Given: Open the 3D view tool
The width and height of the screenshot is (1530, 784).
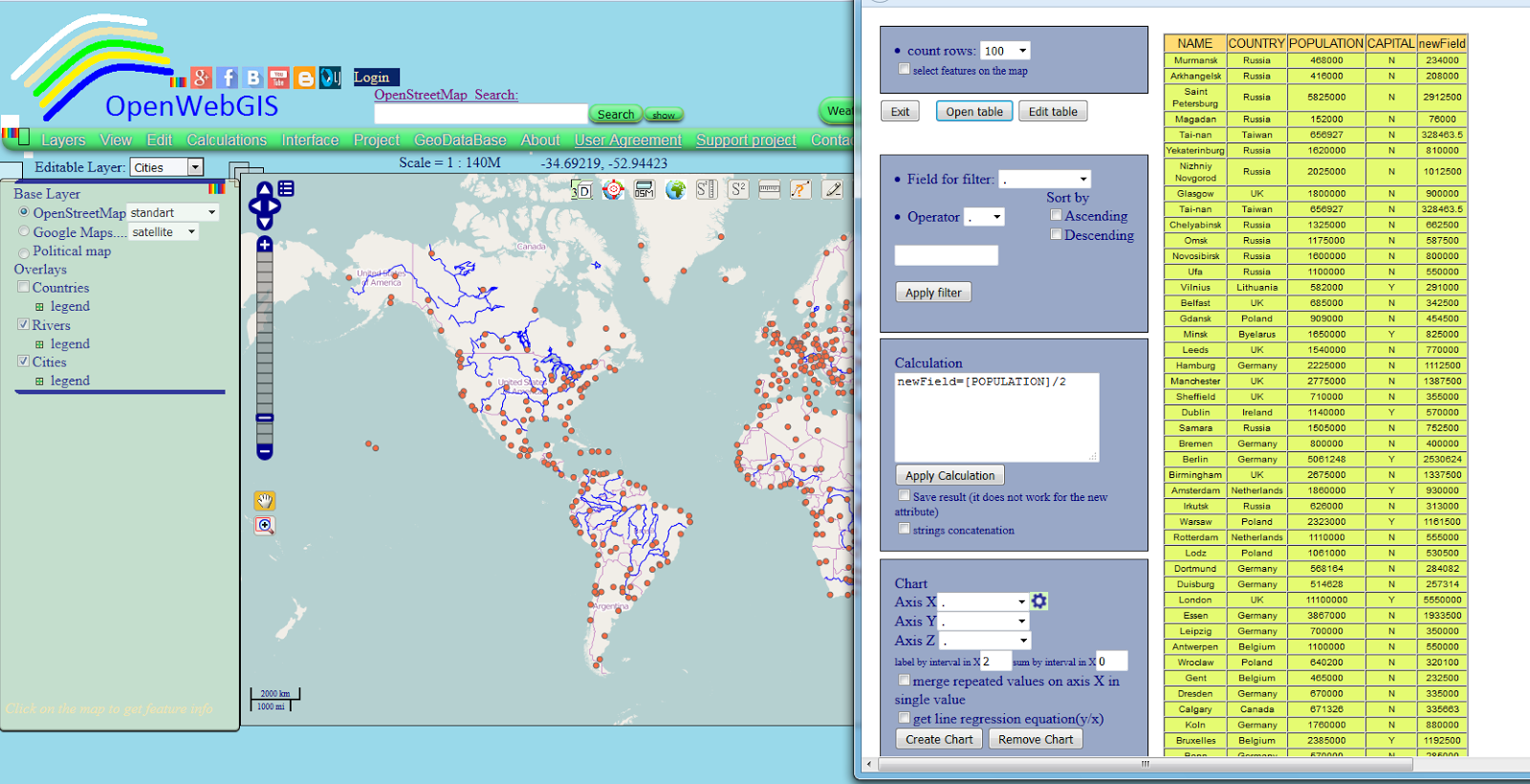Looking at the screenshot, I should (x=580, y=190).
